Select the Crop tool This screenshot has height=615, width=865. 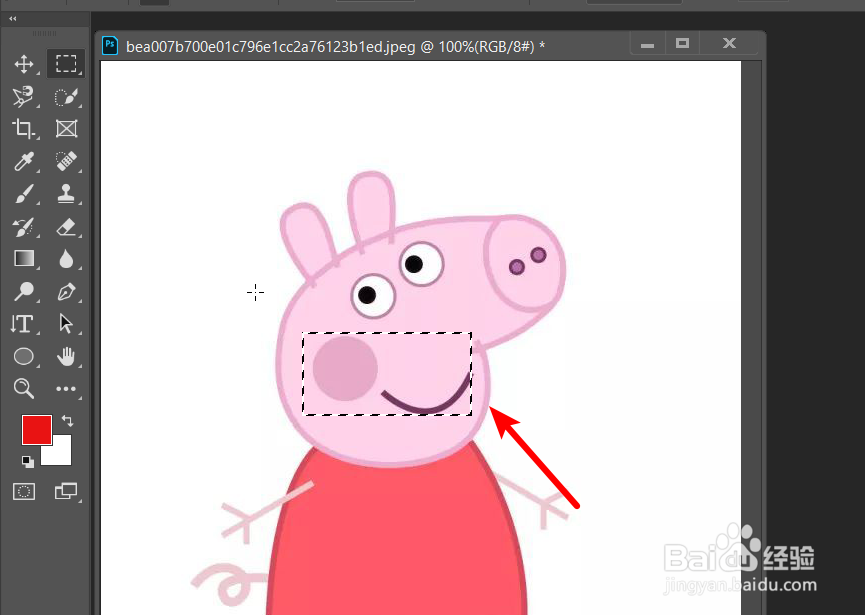[23, 129]
